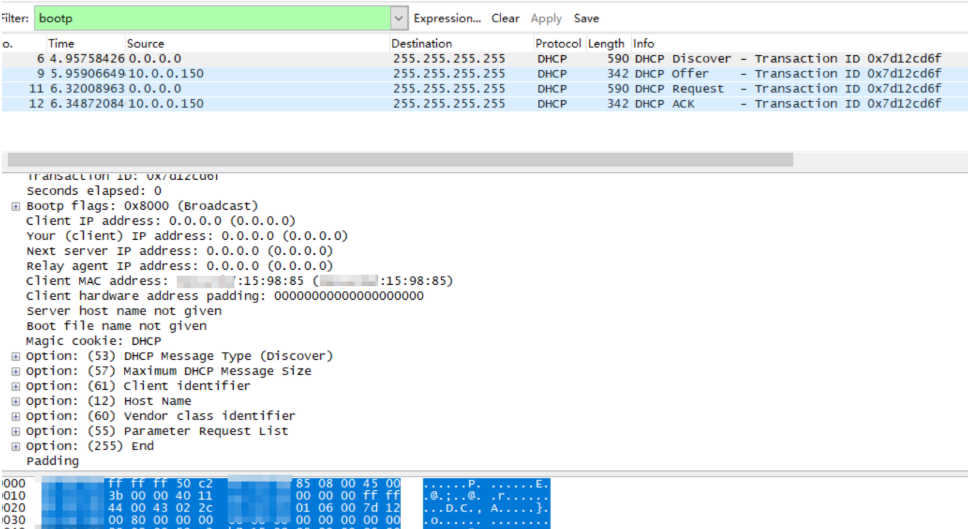Click the 0000 offset row in hex pane
Screen dimensions: 968x529
click(14, 484)
